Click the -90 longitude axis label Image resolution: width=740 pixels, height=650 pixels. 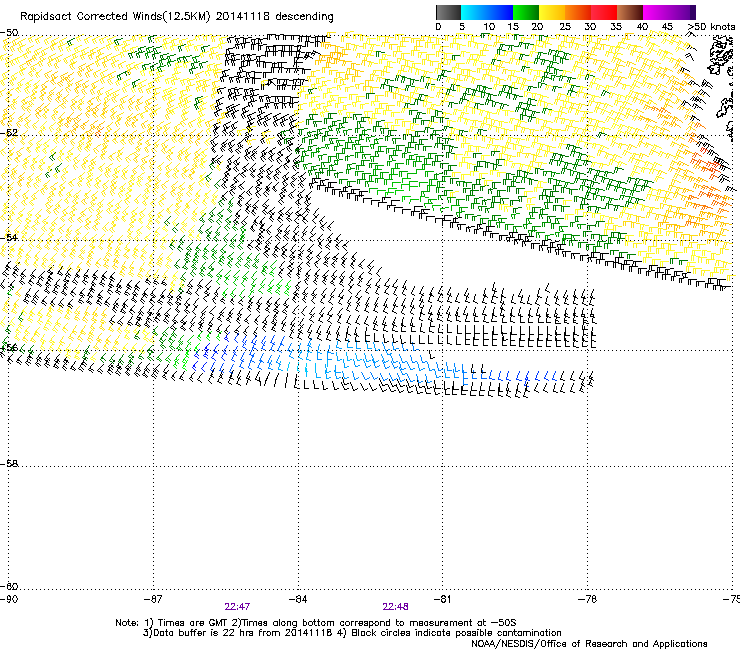pyautogui.click(x=9, y=599)
